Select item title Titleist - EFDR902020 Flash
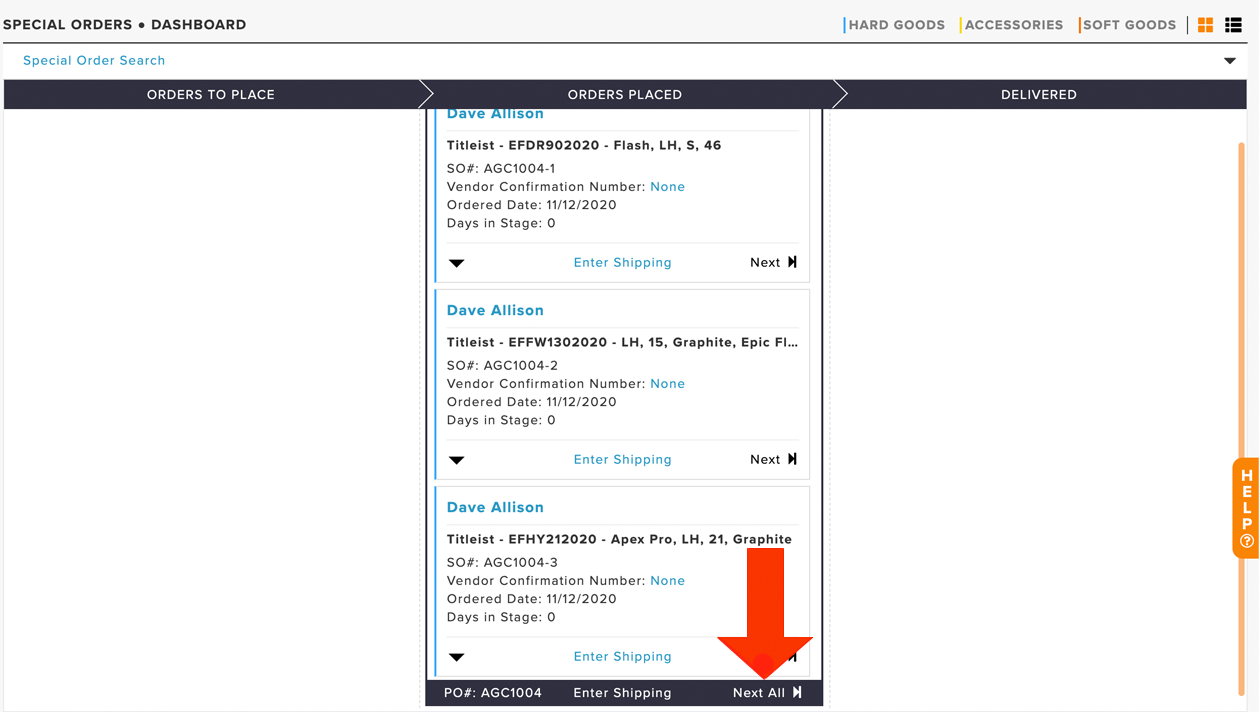 (x=584, y=145)
